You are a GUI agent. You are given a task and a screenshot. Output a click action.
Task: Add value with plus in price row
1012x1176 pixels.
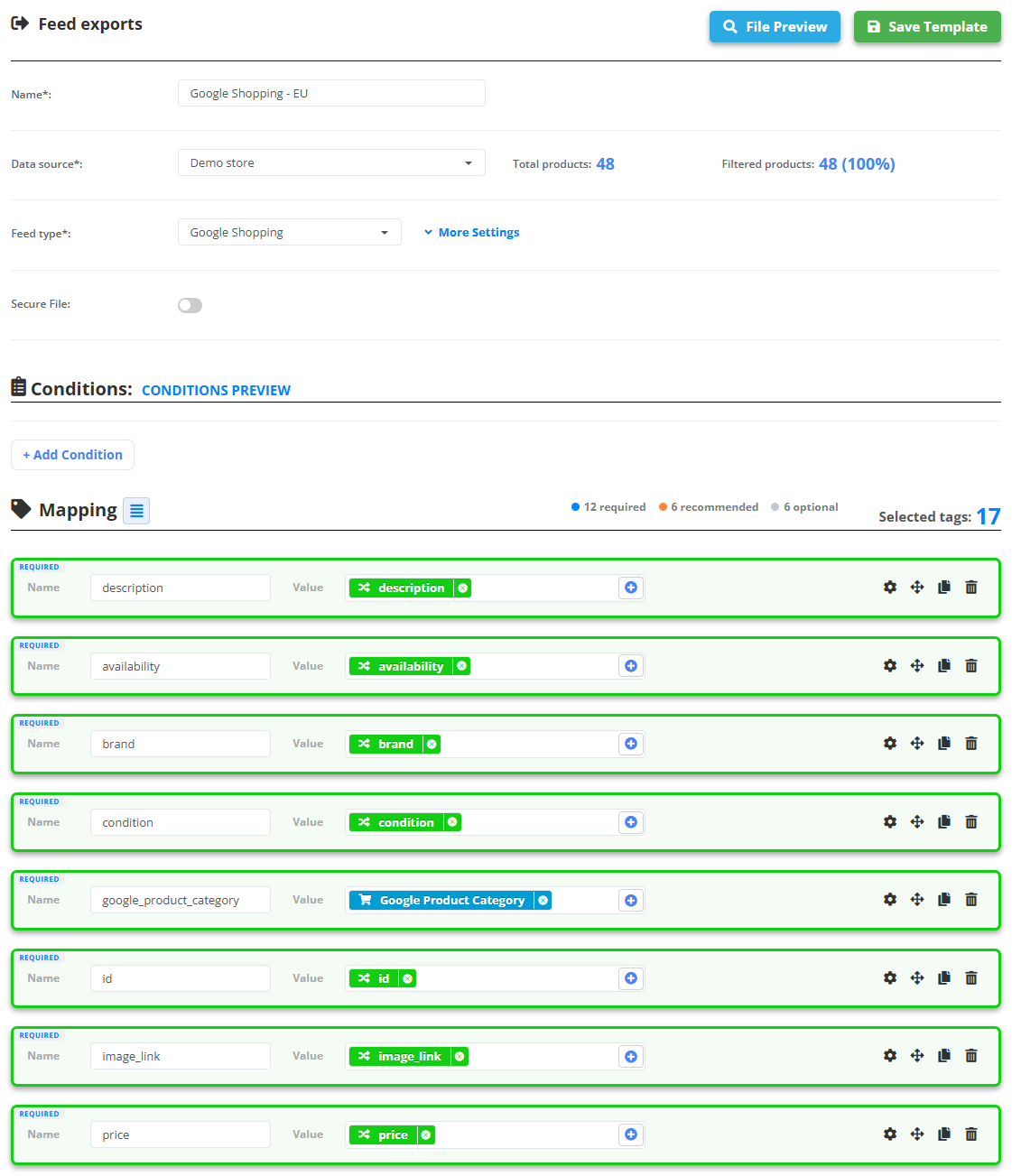click(631, 1134)
